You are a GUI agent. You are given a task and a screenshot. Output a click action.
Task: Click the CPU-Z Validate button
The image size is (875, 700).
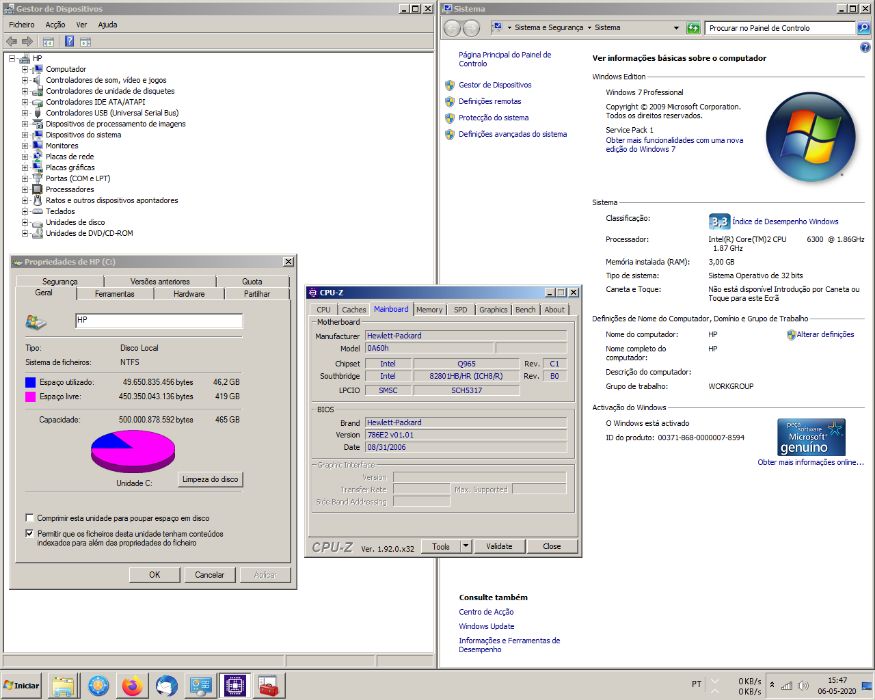click(x=499, y=546)
